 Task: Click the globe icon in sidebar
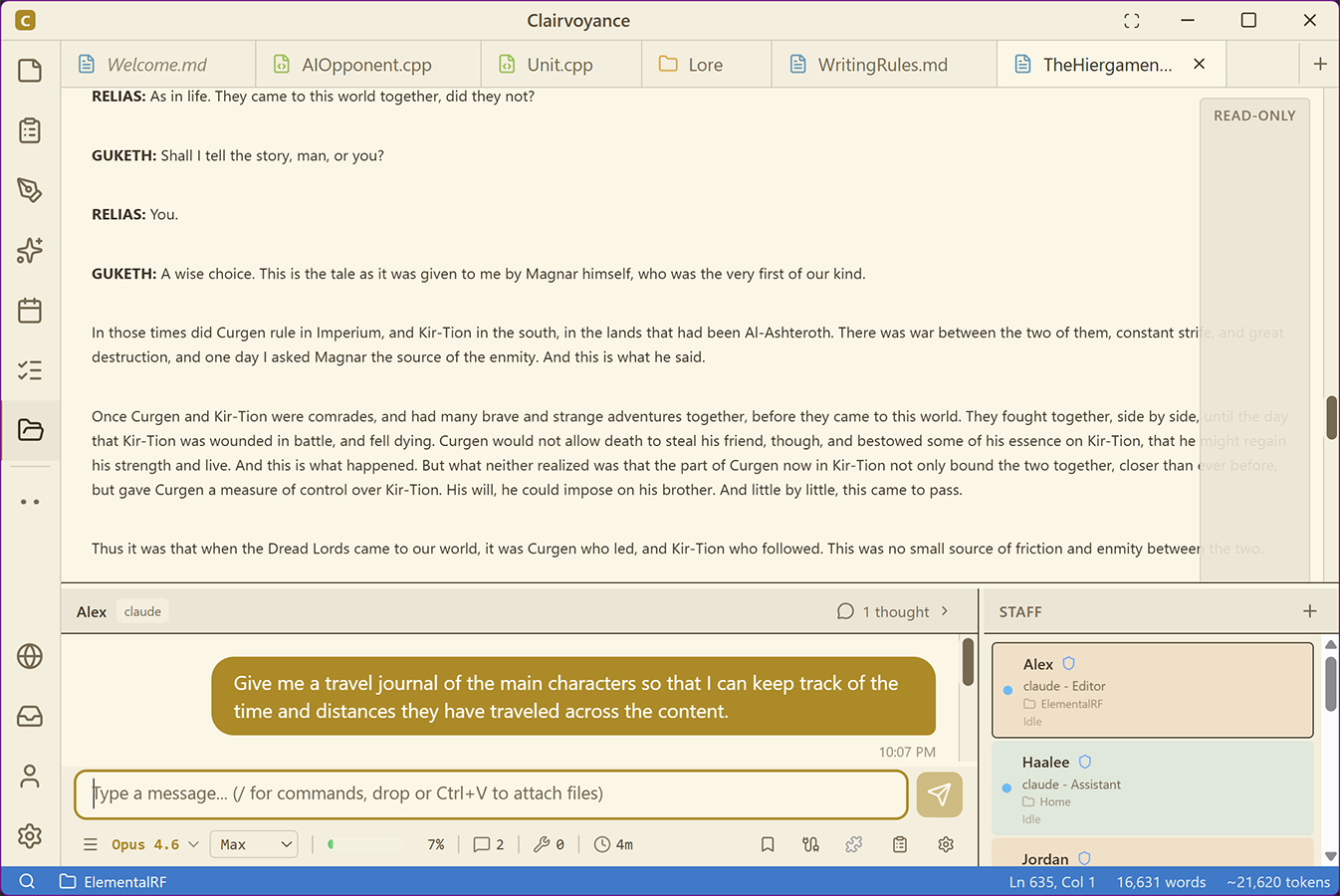tap(30, 657)
